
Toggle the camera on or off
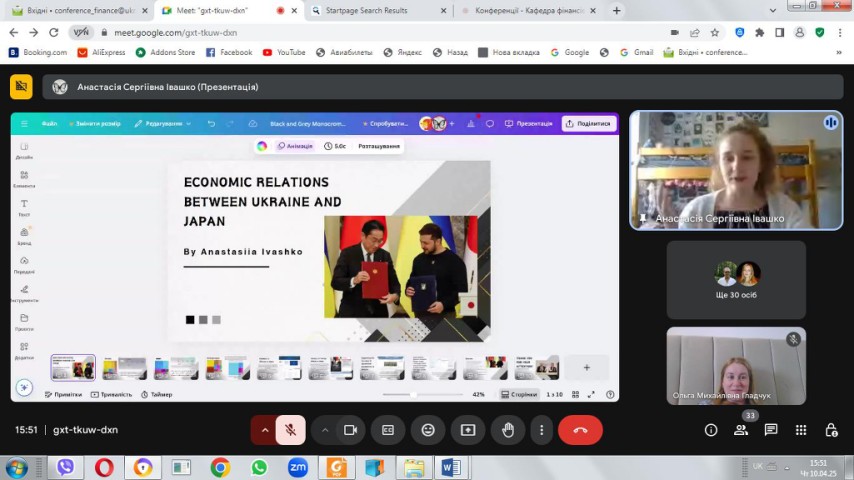pos(350,430)
